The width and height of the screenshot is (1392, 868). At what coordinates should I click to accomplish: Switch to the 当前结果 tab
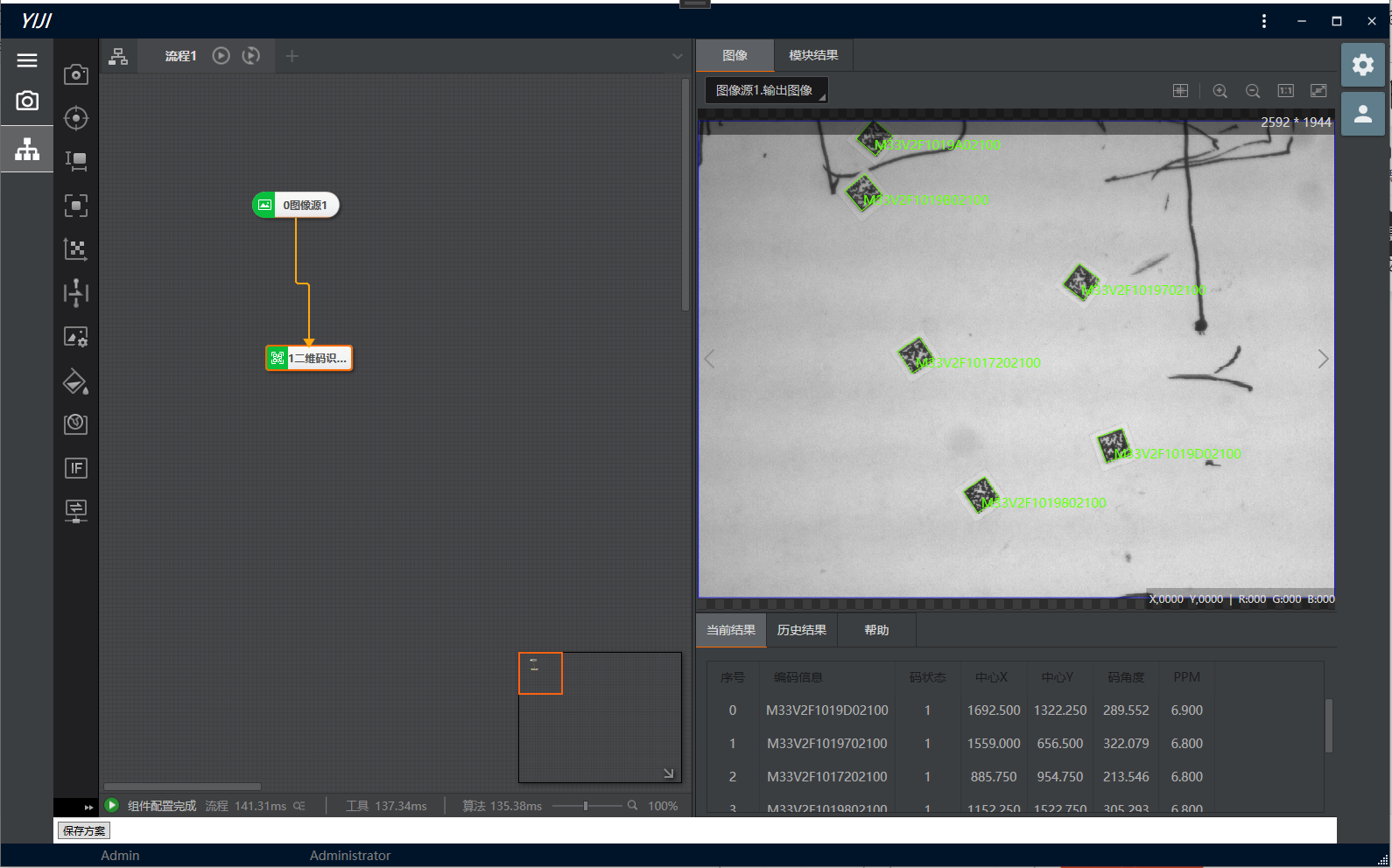731,630
